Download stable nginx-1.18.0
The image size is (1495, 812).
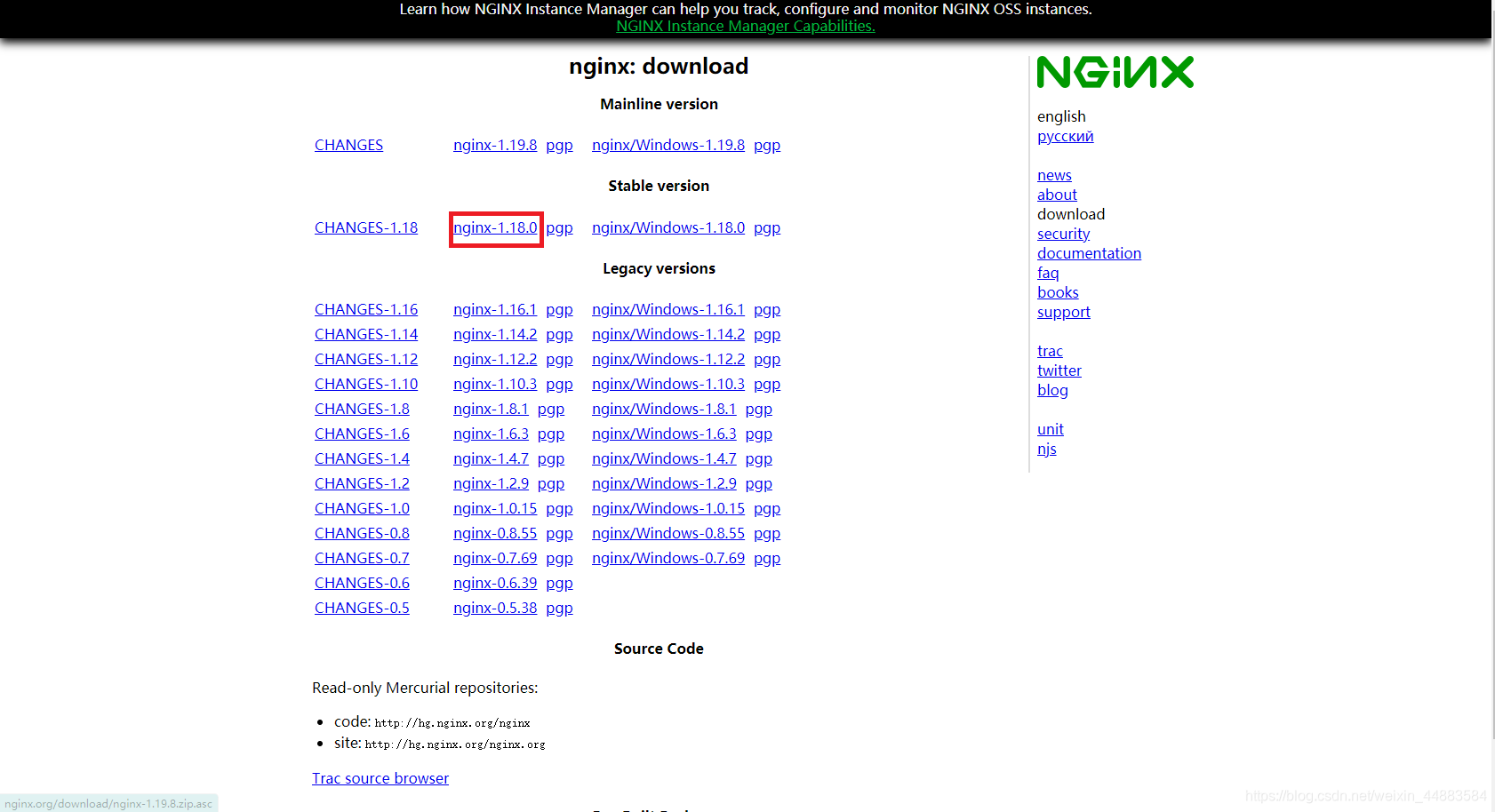[x=495, y=227]
